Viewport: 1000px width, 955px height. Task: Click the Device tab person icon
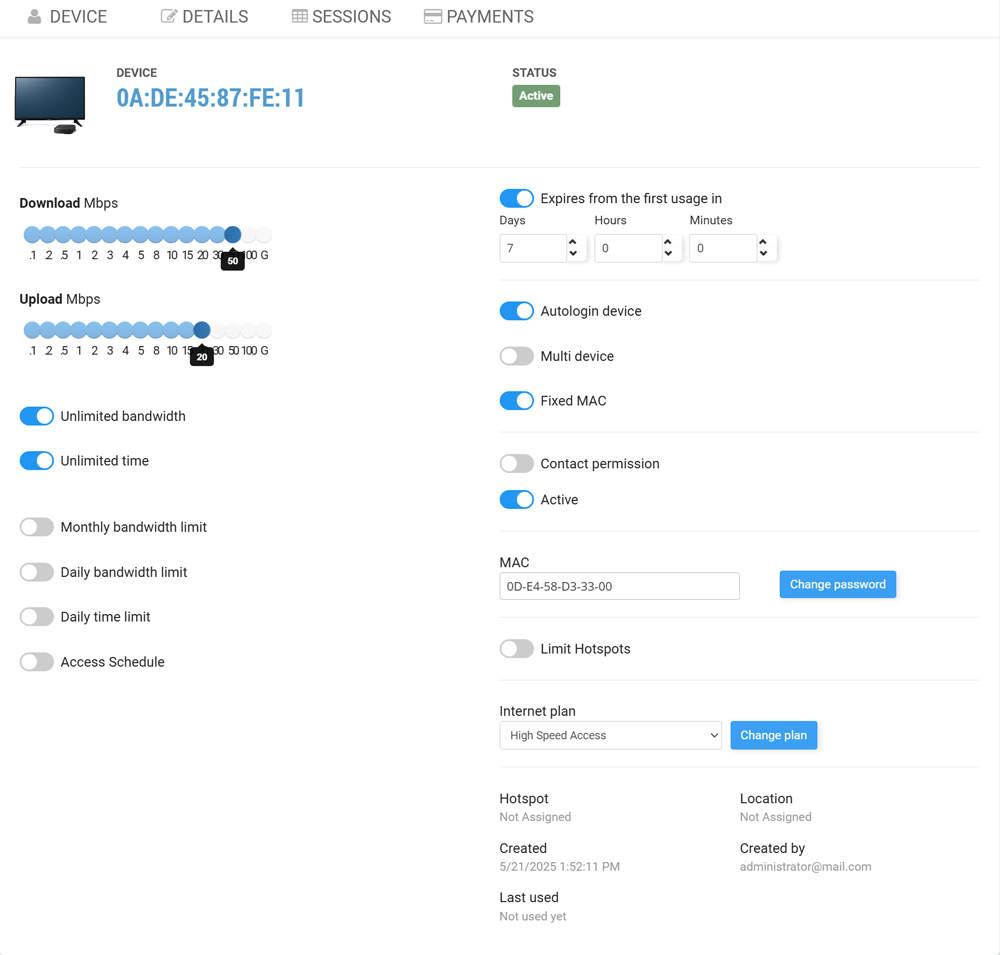[34, 17]
